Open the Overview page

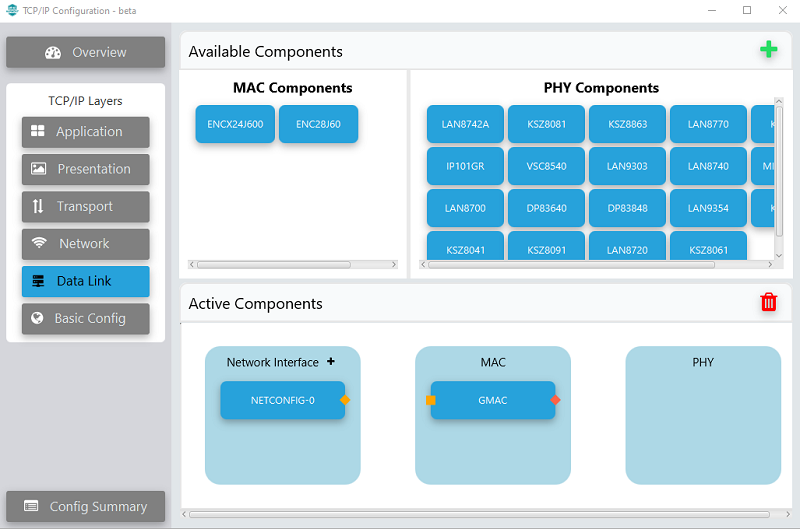click(86, 52)
